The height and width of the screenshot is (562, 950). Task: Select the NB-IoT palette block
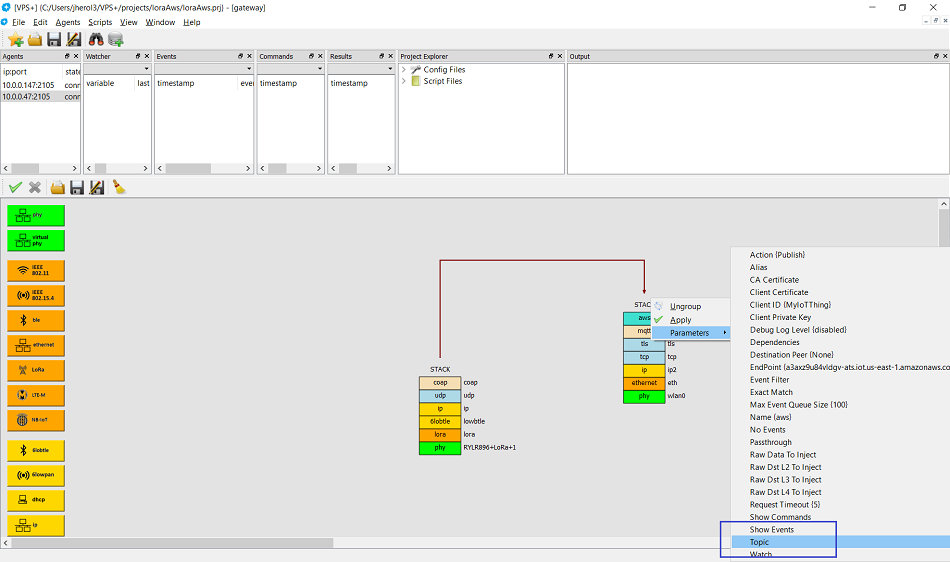pos(36,420)
